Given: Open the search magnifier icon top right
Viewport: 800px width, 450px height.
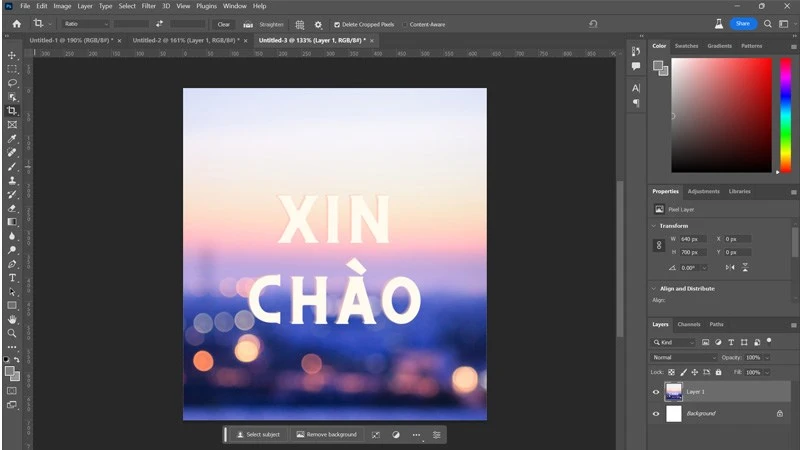Looking at the screenshot, I should click(767, 24).
